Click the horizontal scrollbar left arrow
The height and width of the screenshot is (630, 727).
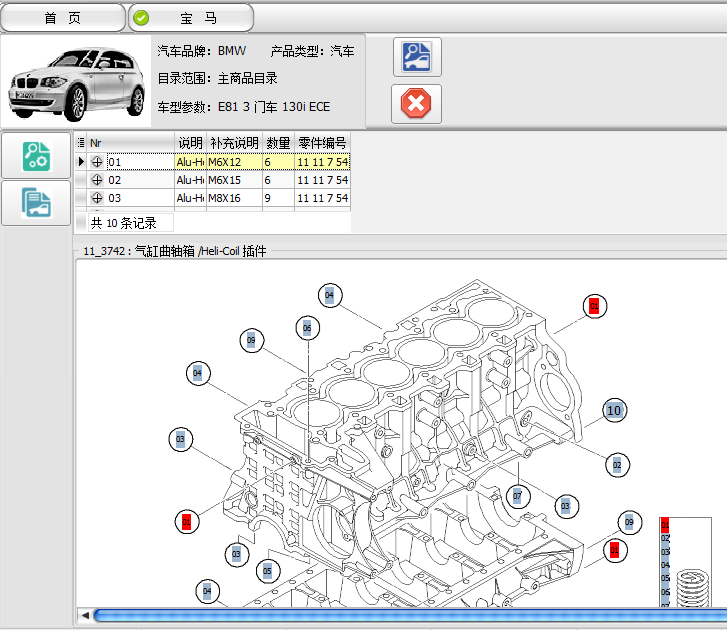coord(85,616)
